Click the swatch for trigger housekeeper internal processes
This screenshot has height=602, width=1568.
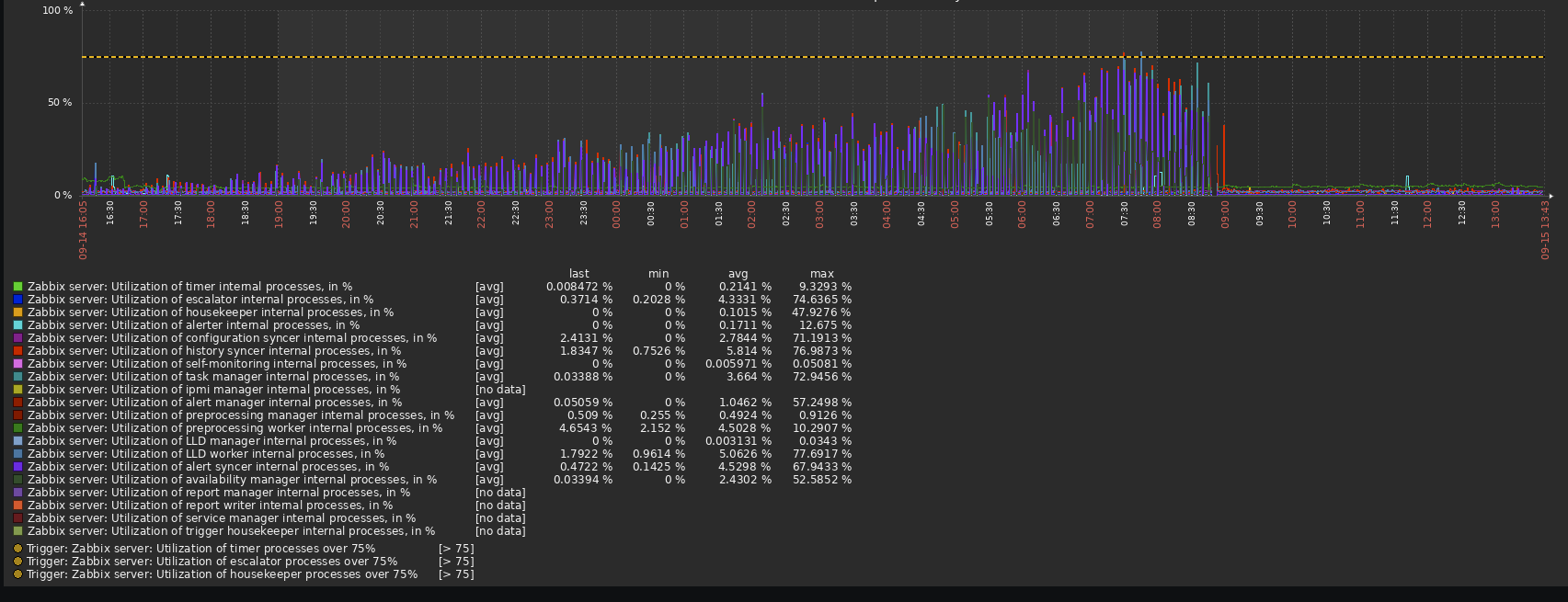pos(18,531)
